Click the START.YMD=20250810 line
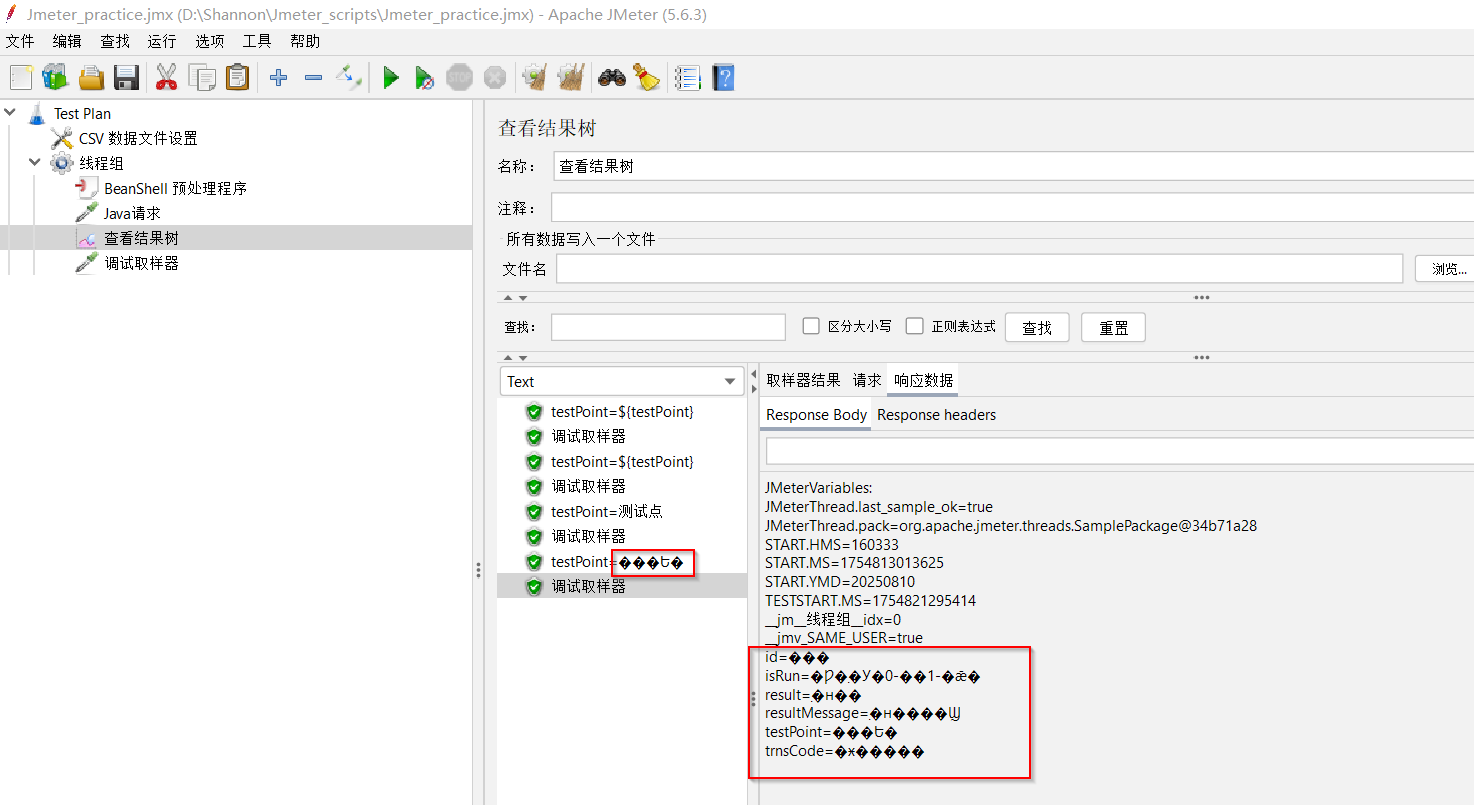The height and width of the screenshot is (805, 1474). pos(839,582)
